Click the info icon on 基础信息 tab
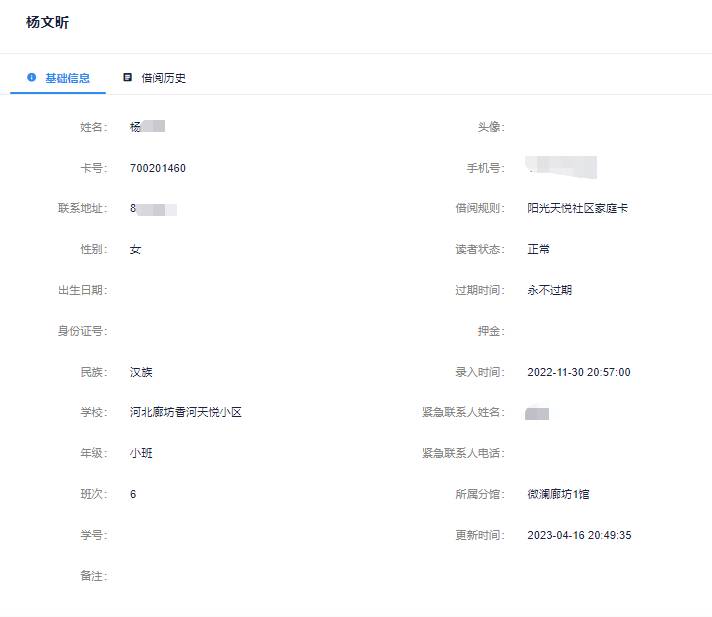 [31, 77]
